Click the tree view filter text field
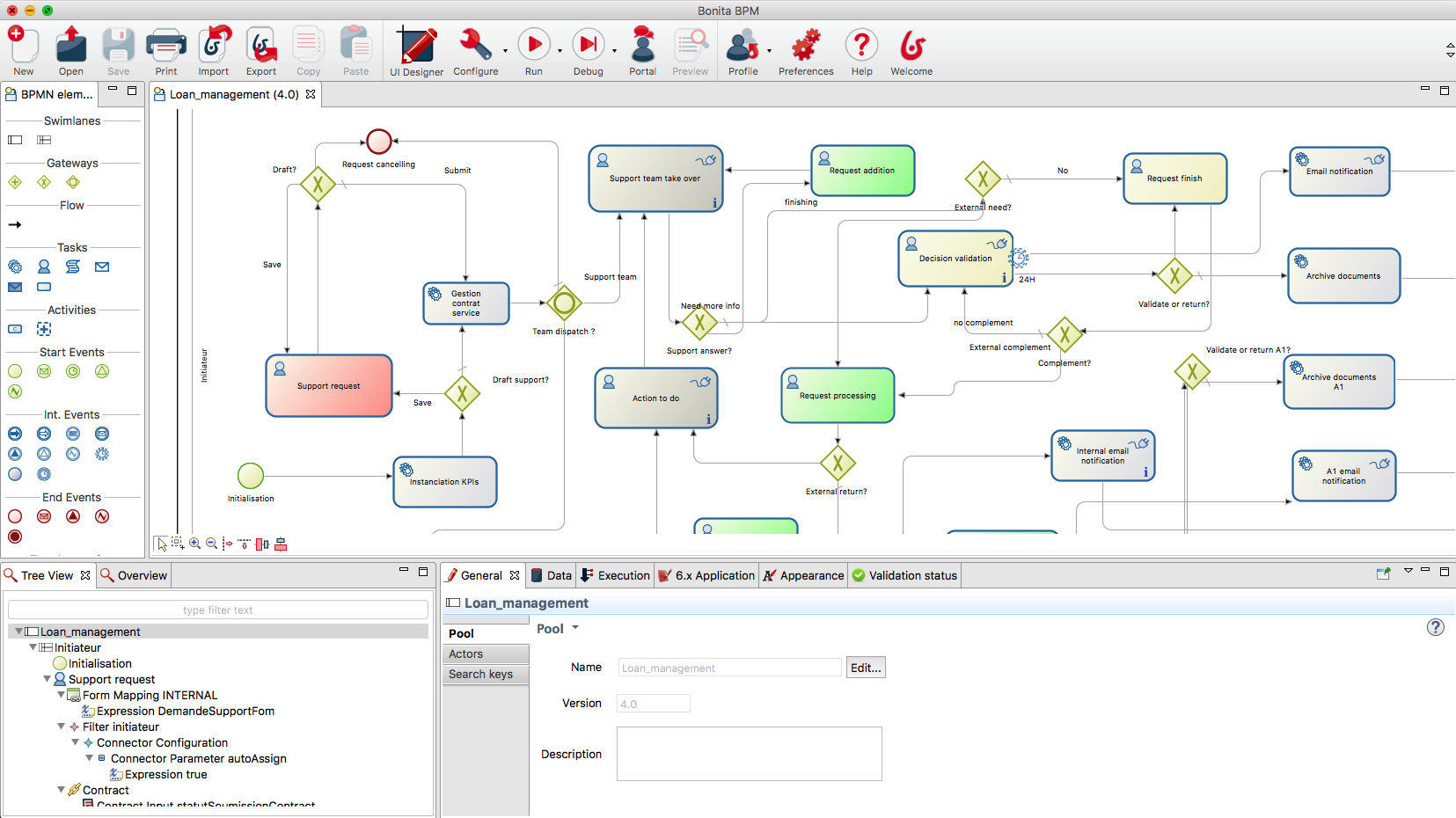The width and height of the screenshot is (1456, 818). 217,610
